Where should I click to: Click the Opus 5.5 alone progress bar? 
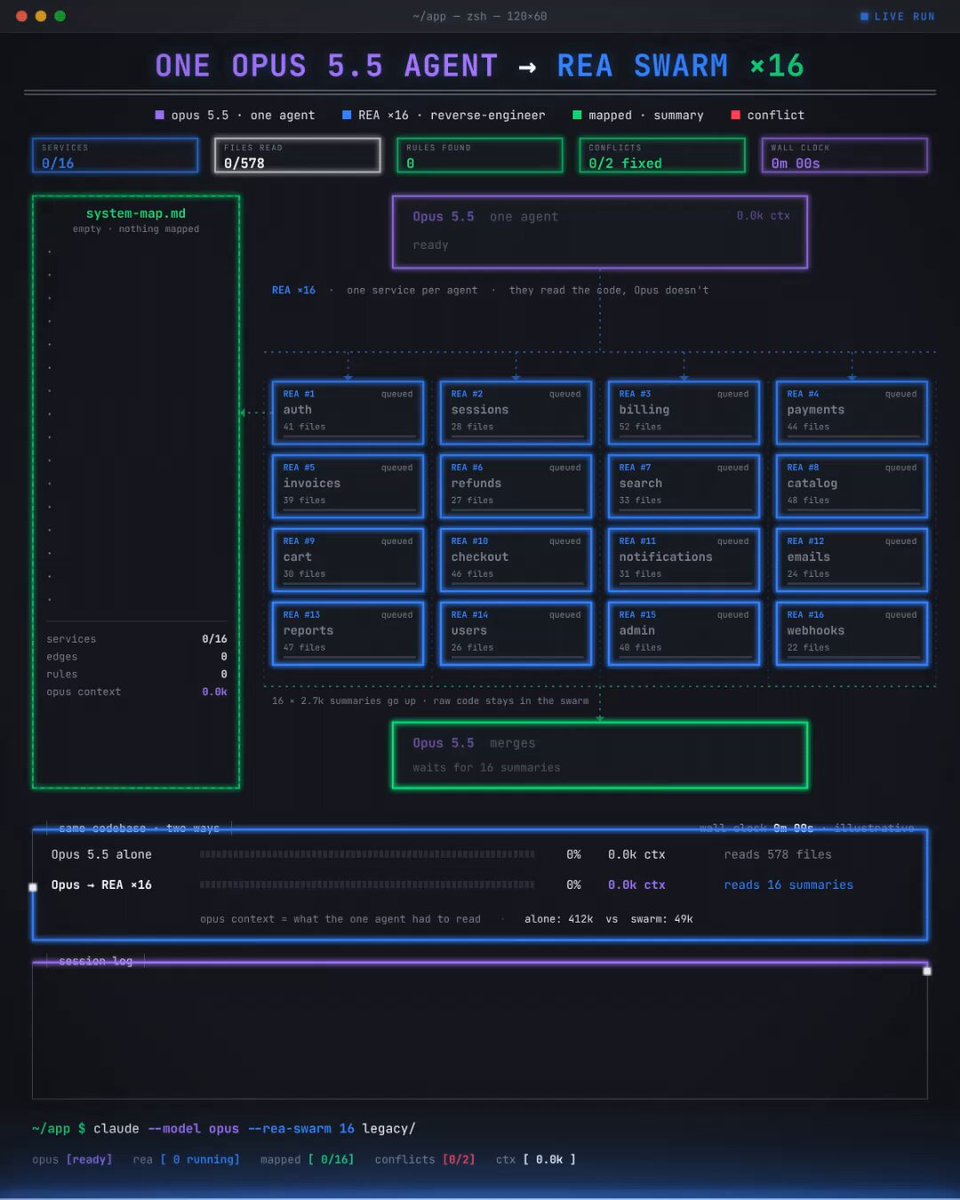(x=367, y=855)
